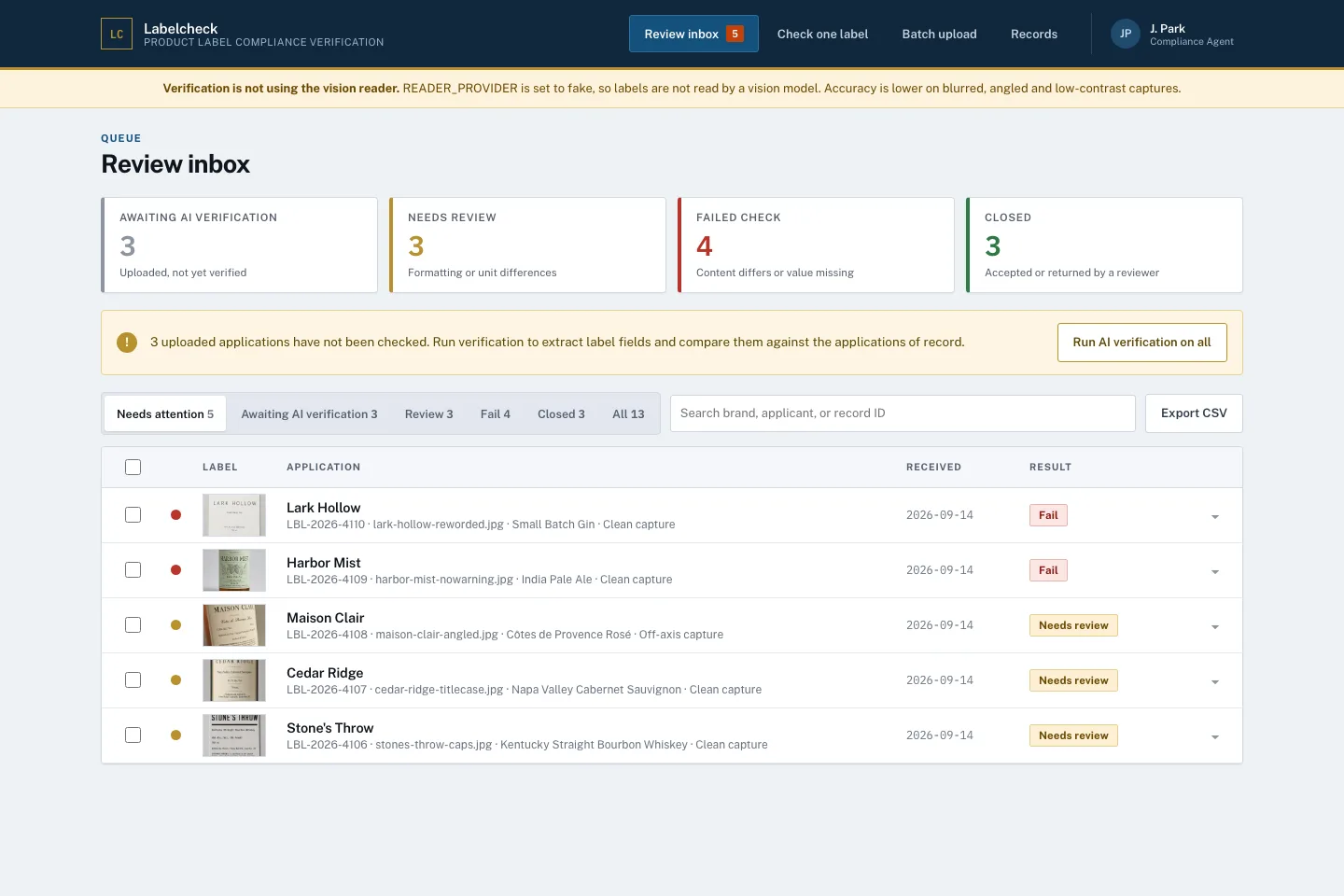1344x896 pixels.
Task: Click Run AI verification on all
Action: (x=1141, y=343)
